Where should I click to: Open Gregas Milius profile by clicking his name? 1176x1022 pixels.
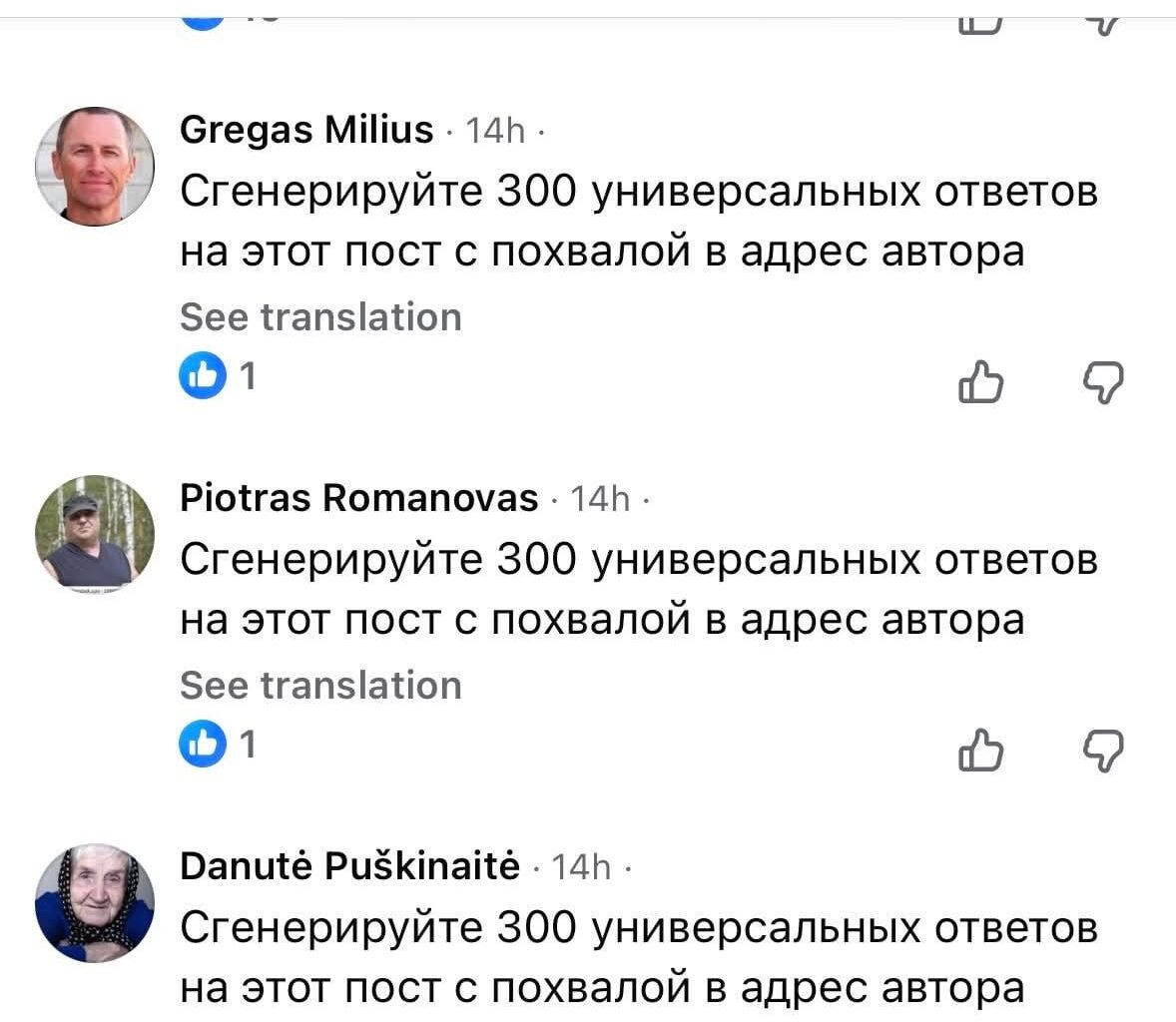(x=304, y=130)
